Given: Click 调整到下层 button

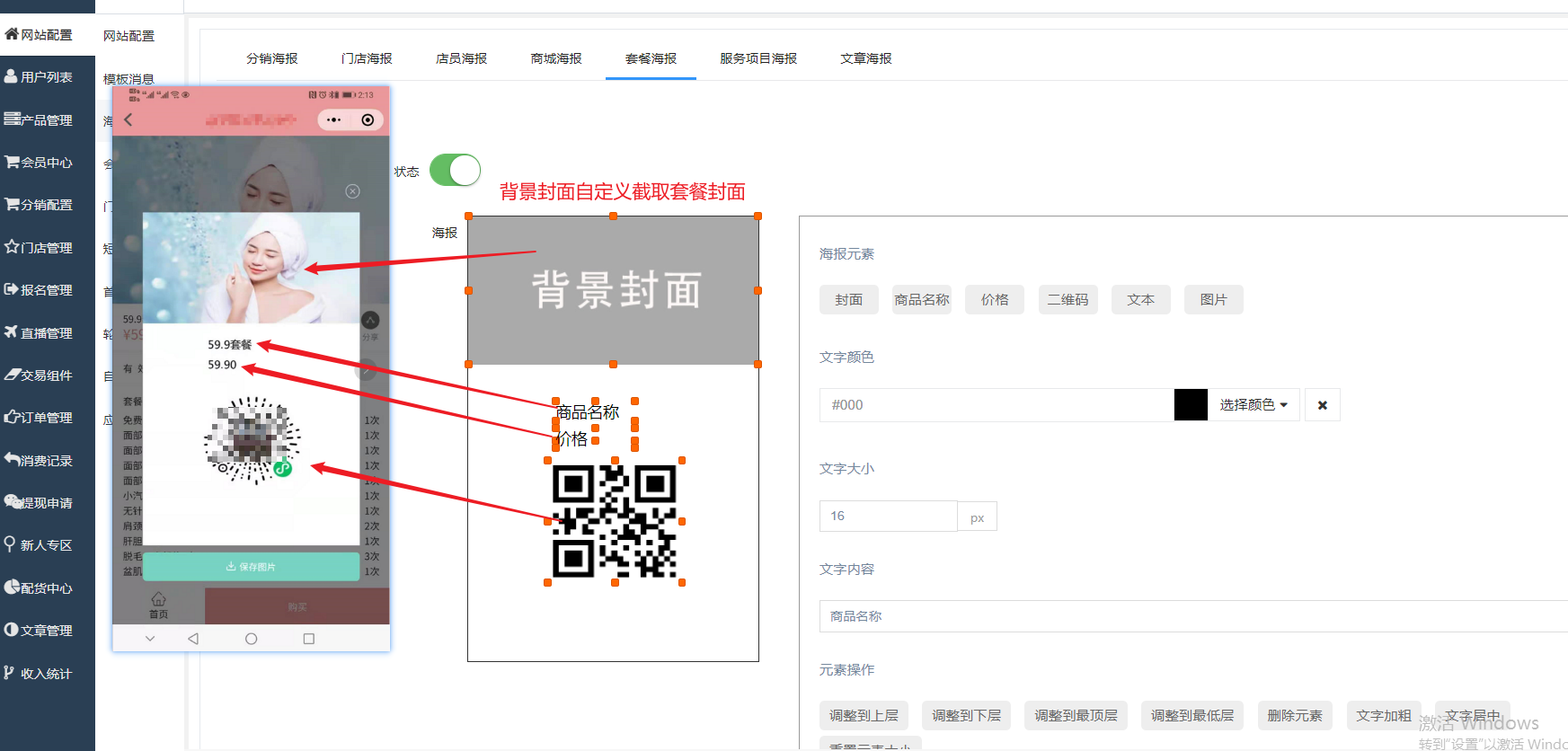Looking at the screenshot, I should point(967,716).
